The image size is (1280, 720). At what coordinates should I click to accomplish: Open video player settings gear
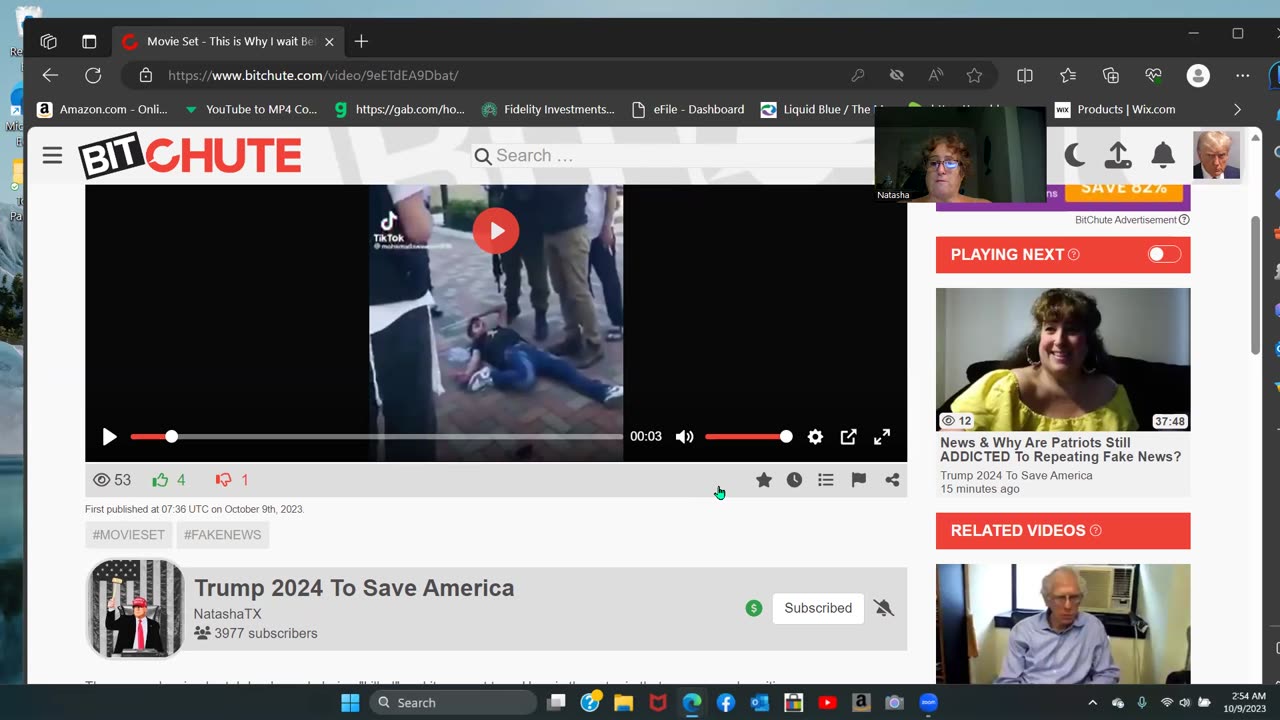(x=815, y=437)
